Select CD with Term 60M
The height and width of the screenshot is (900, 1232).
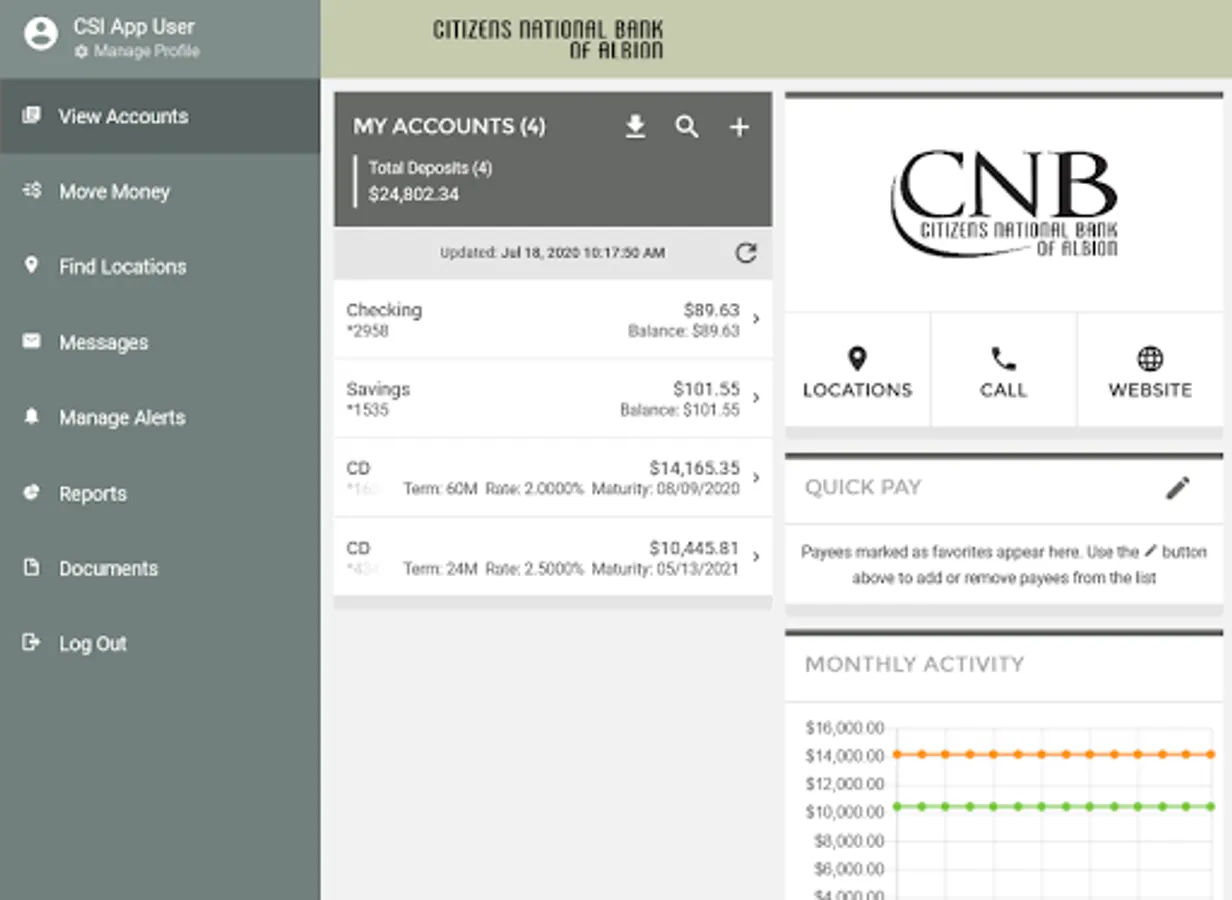click(553, 477)
